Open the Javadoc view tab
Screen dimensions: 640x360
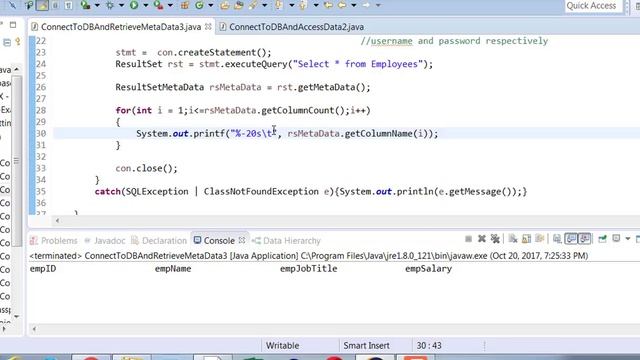(105, 241)
